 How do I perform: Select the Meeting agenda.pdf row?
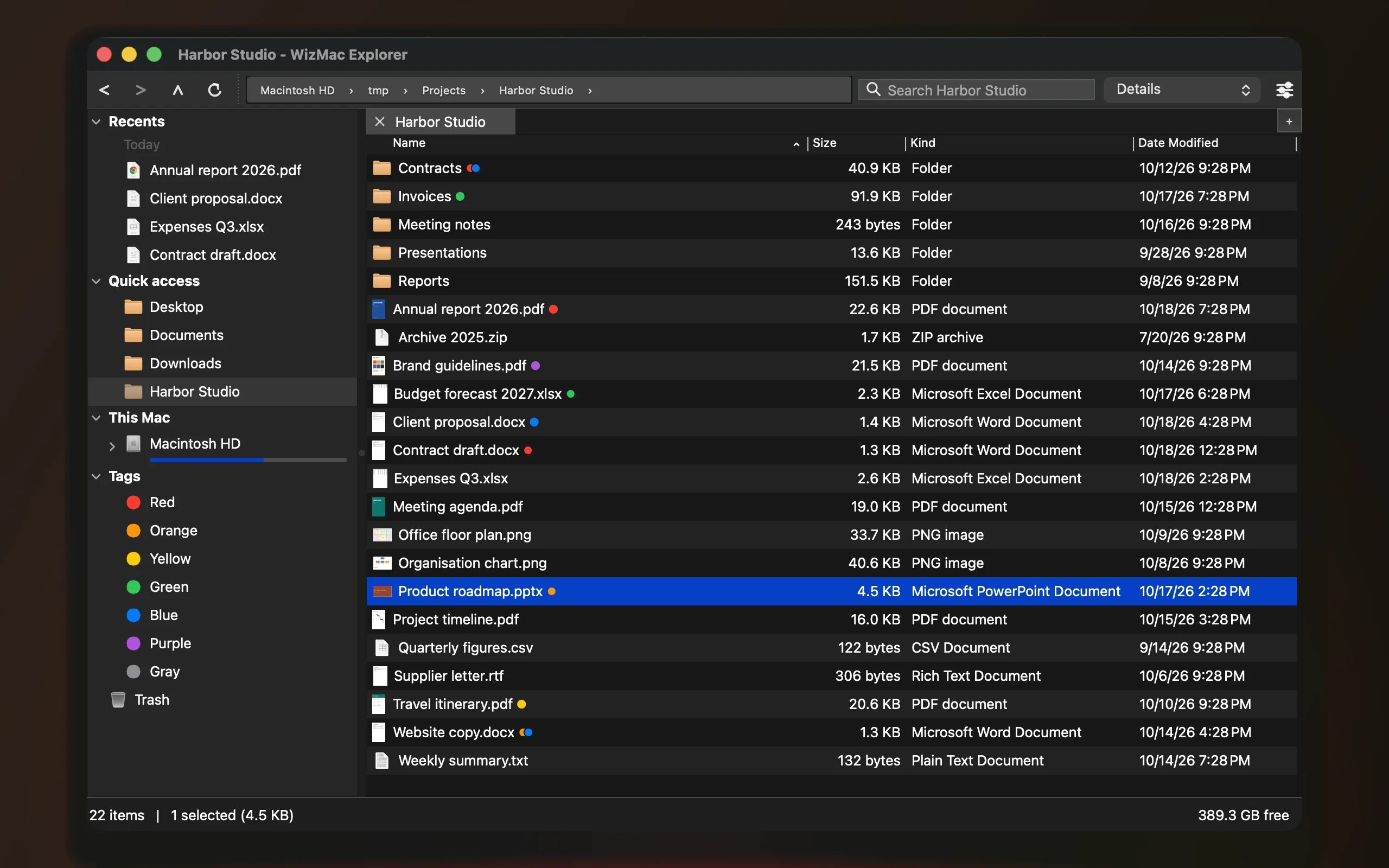point(831,507)
